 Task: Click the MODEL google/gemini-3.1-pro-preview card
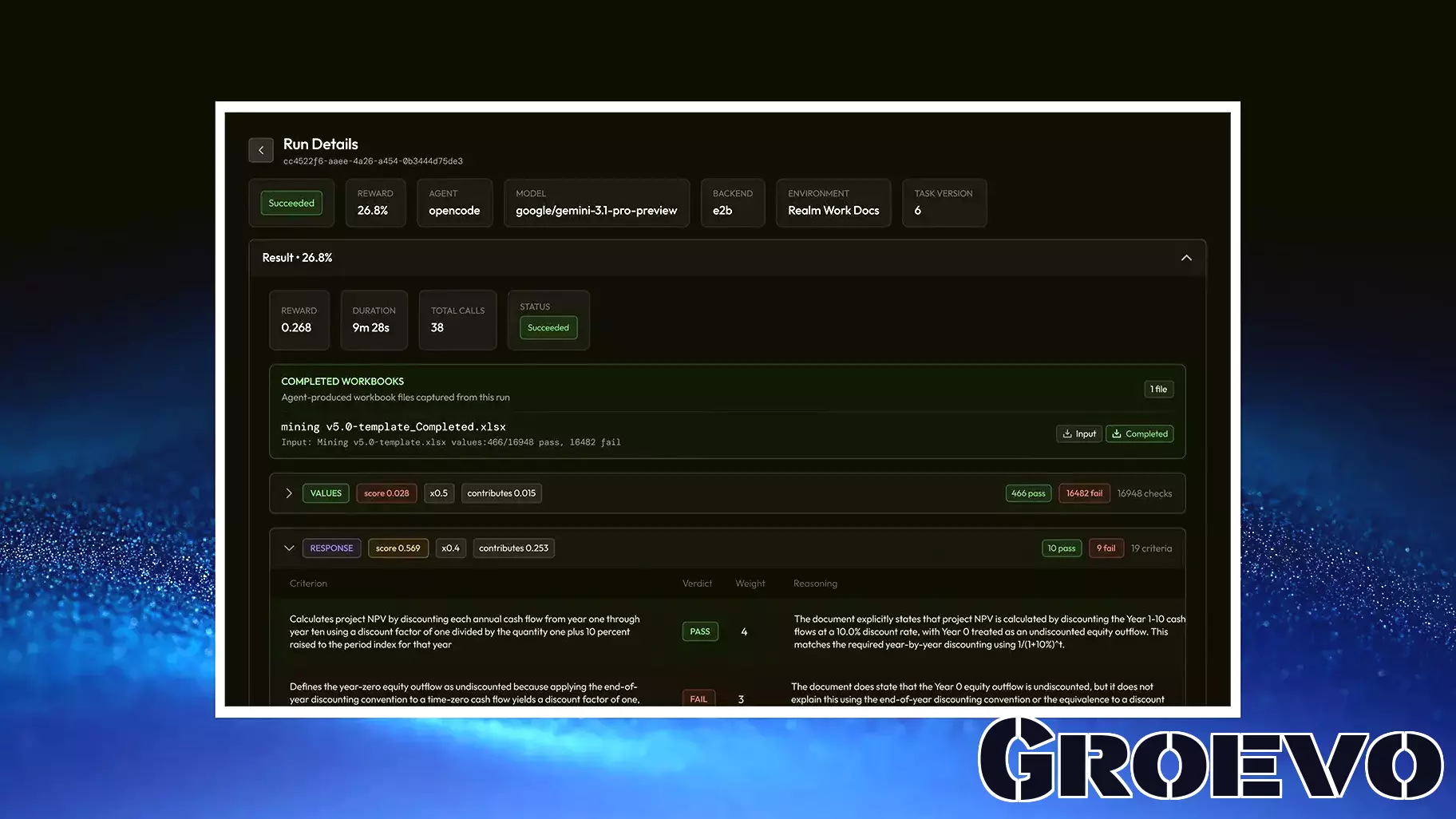(x=596, y=203)
